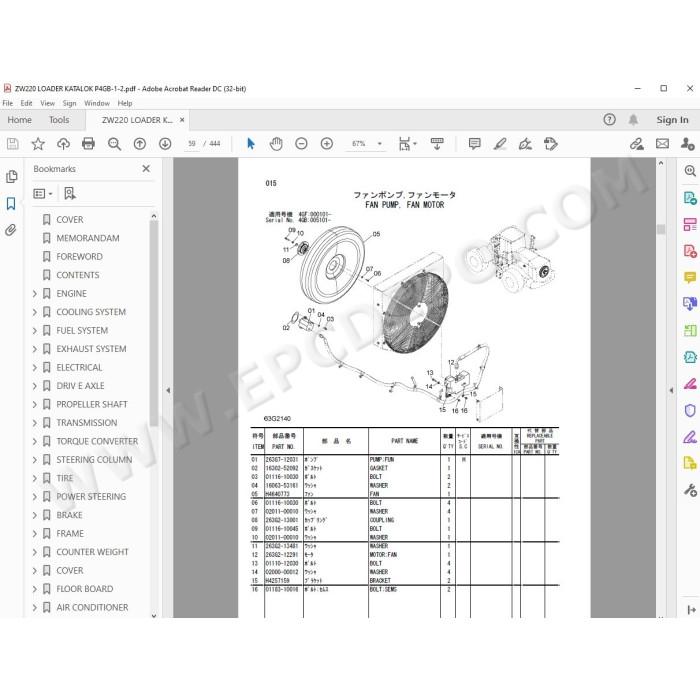Send file by email envelope
The height and width of the screenshot is (700, 700).
[662, 144]
